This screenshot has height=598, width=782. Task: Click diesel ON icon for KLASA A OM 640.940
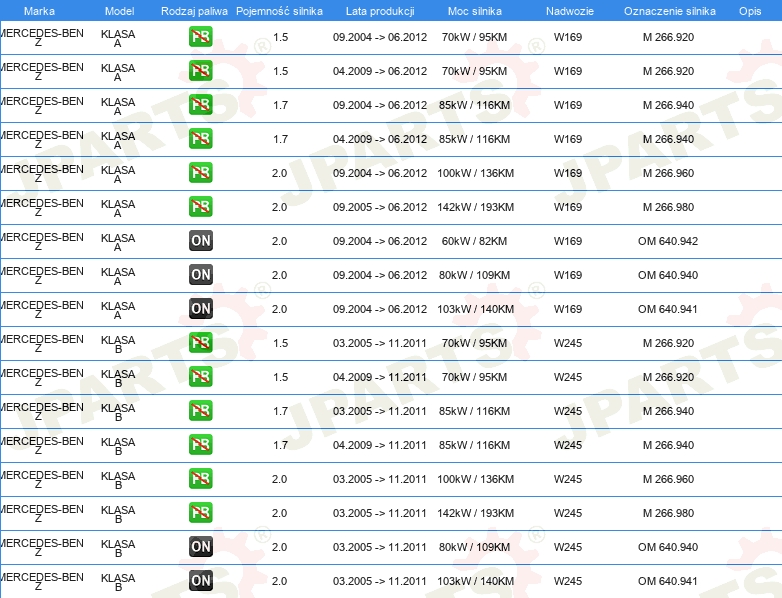click(x=200, y=274)
